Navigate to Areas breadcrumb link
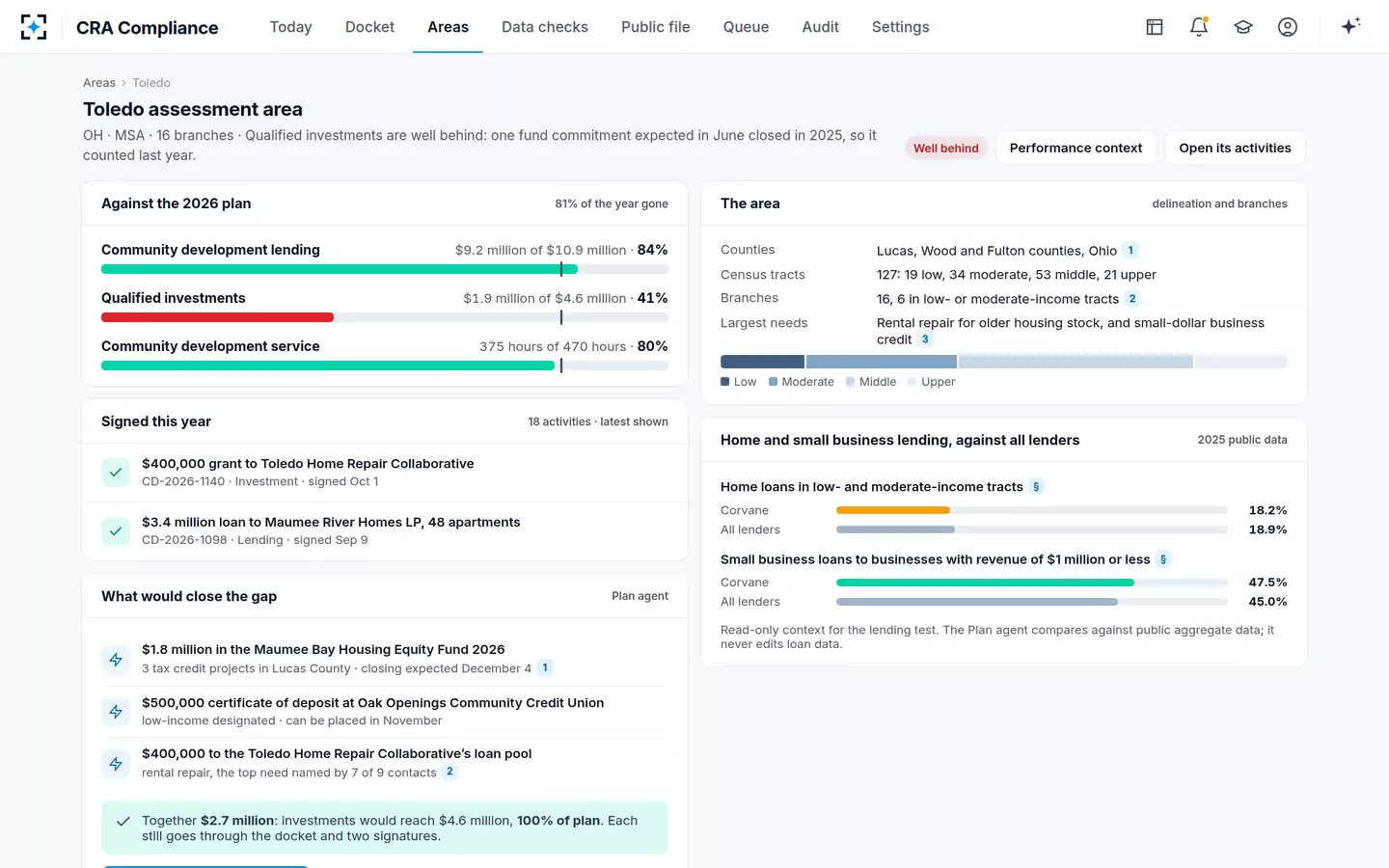The image size is (1389, 868). click(x=99, y=83)
